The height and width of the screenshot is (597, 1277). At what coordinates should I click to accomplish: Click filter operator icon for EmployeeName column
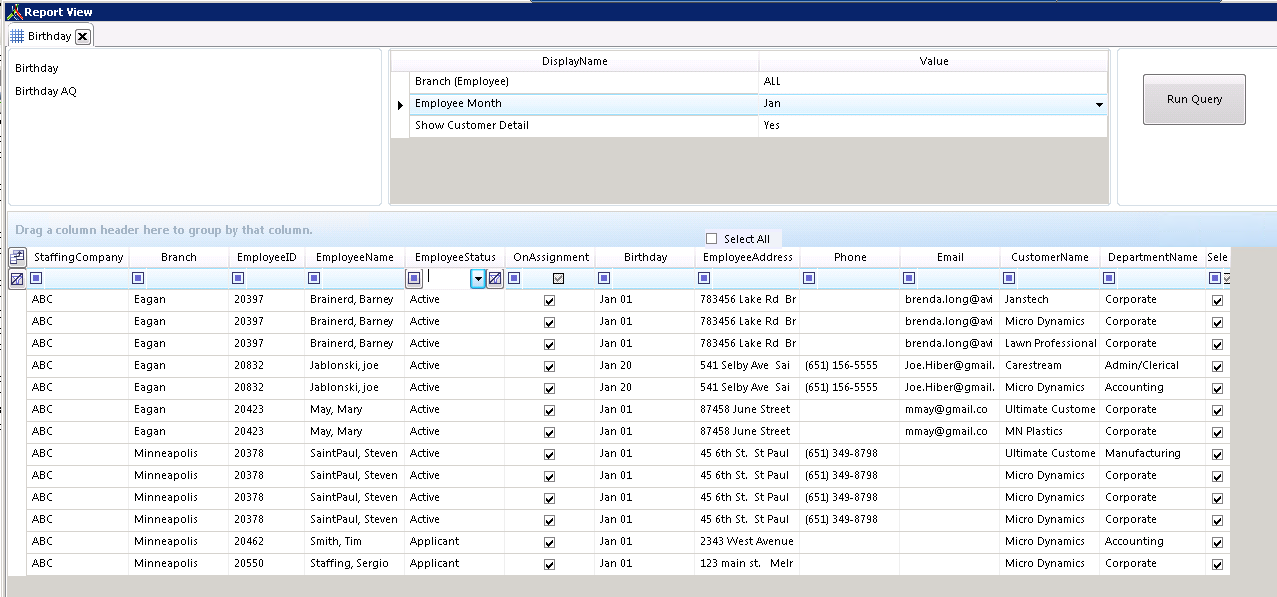coord(314,279)
